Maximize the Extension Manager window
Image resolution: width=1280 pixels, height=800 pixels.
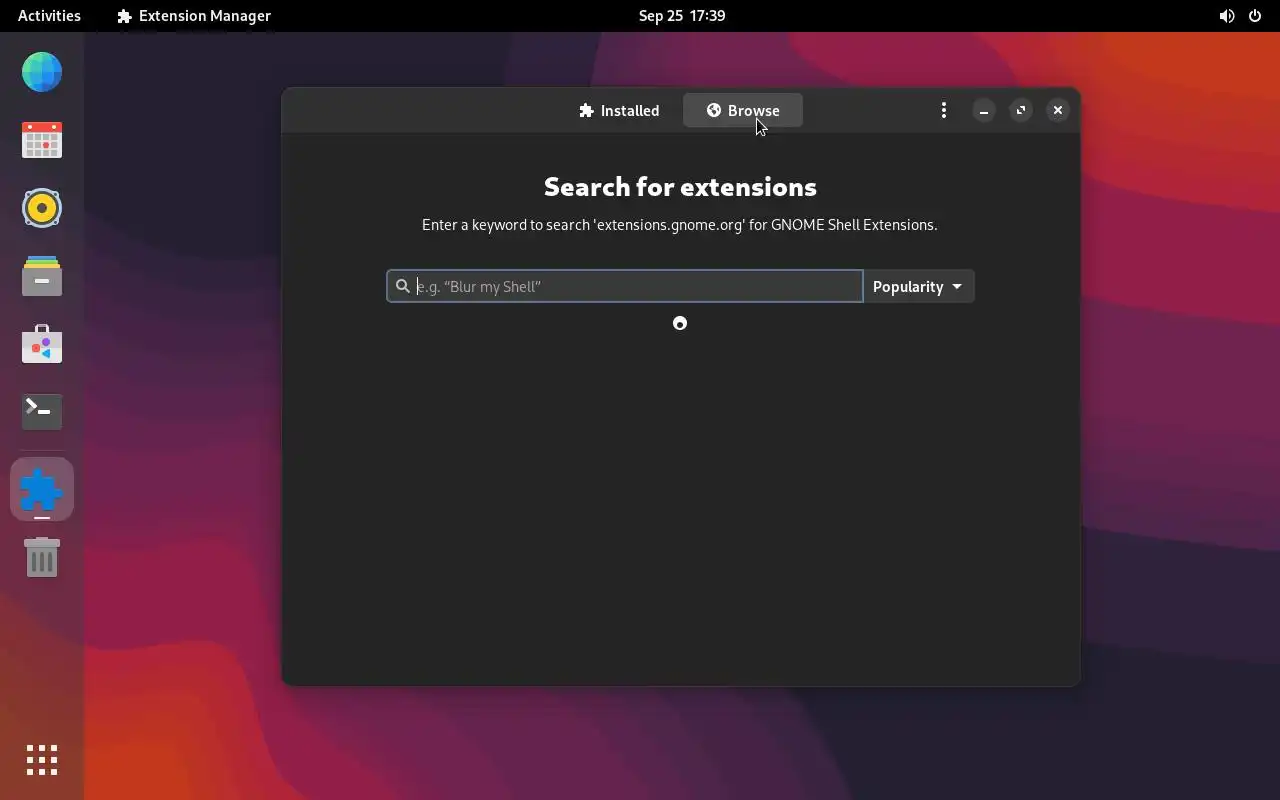click(1021, 110)
